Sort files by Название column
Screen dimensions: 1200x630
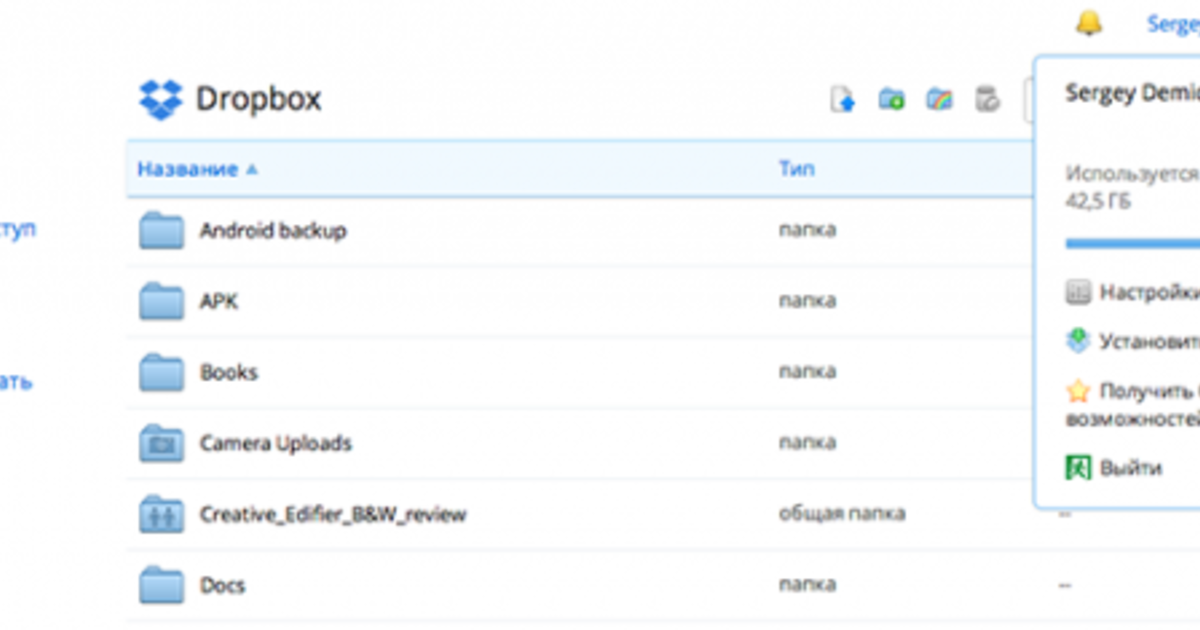(x=187, y=169)
